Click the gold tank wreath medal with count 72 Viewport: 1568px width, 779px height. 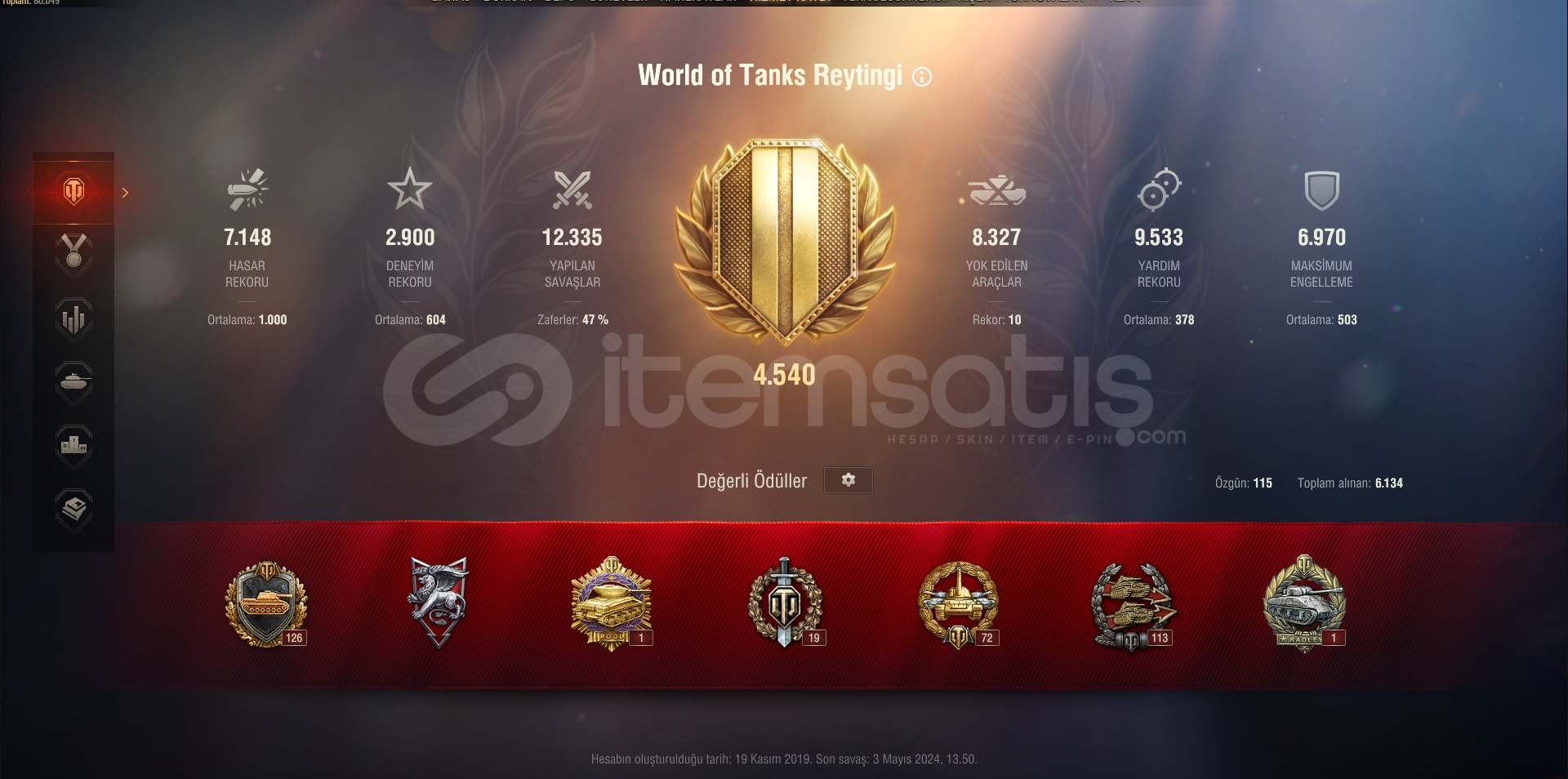coord(959,604)
